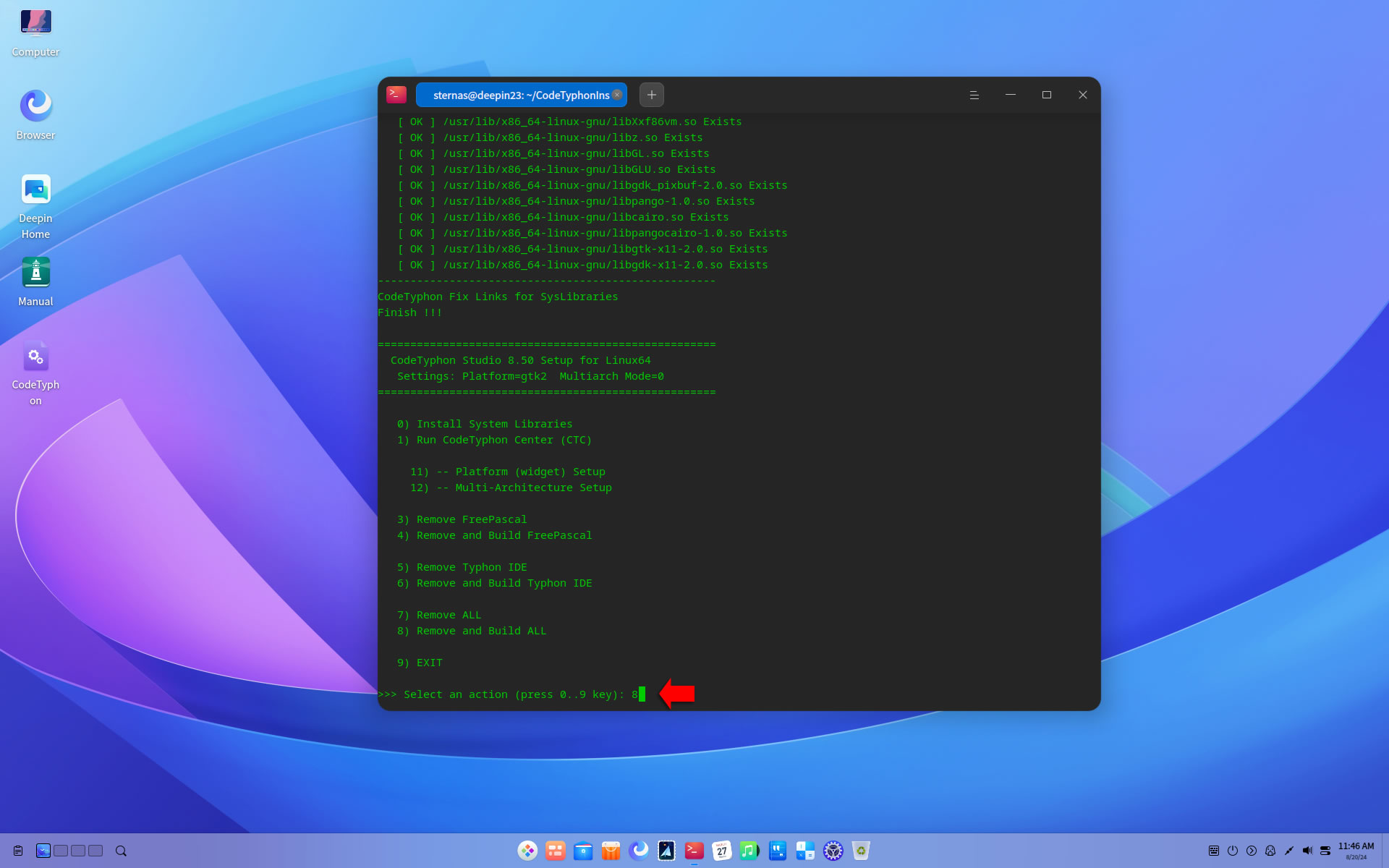Expand the tray arrow icon

pos(1252,851)
